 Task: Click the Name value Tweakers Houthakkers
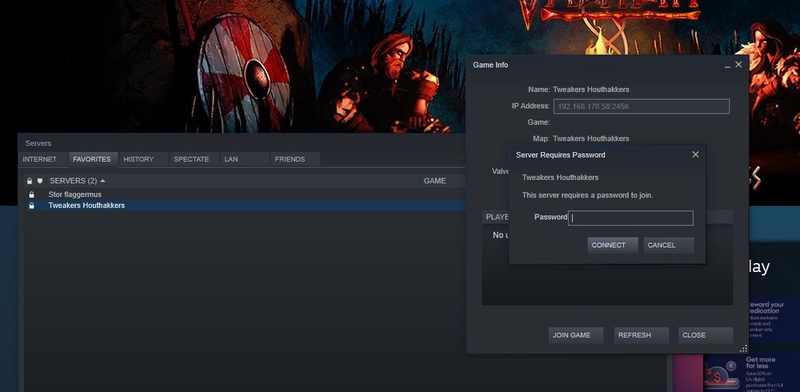point(591,89)
